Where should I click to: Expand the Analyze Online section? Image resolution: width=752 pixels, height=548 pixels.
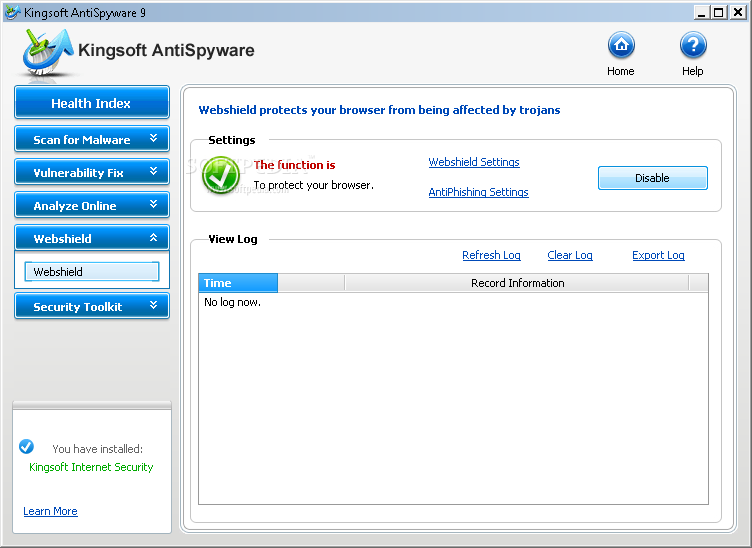coord(92,205)
